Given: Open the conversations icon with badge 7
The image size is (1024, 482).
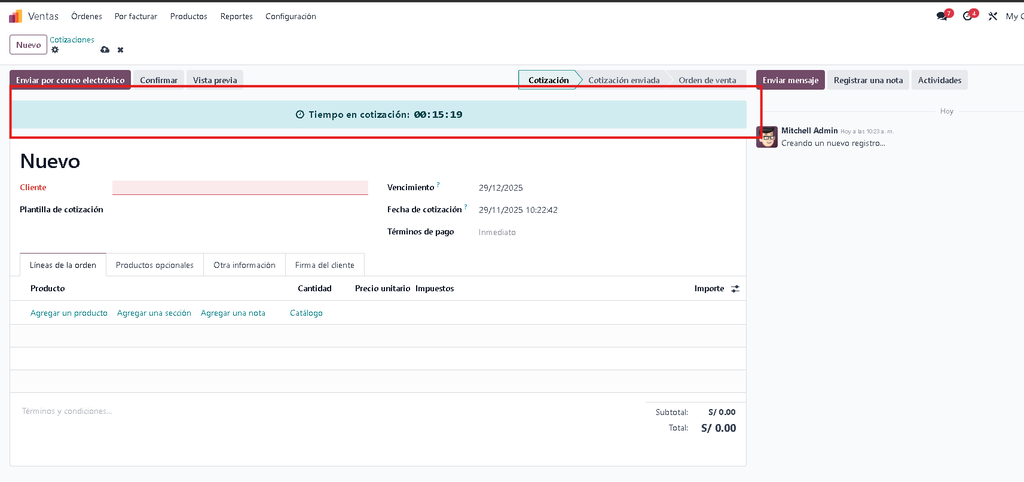Looking at the screenshot, I should click(942, 16).
